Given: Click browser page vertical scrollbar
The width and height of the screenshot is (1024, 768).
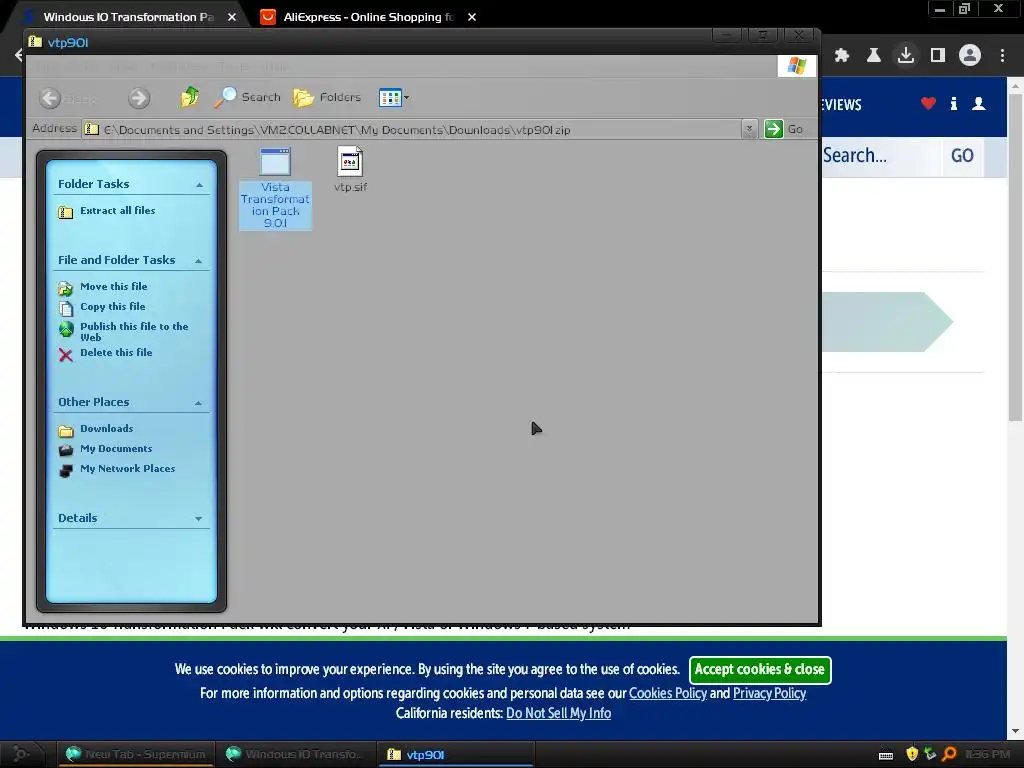Looking at the screenshot, I should click(1015, 257).
